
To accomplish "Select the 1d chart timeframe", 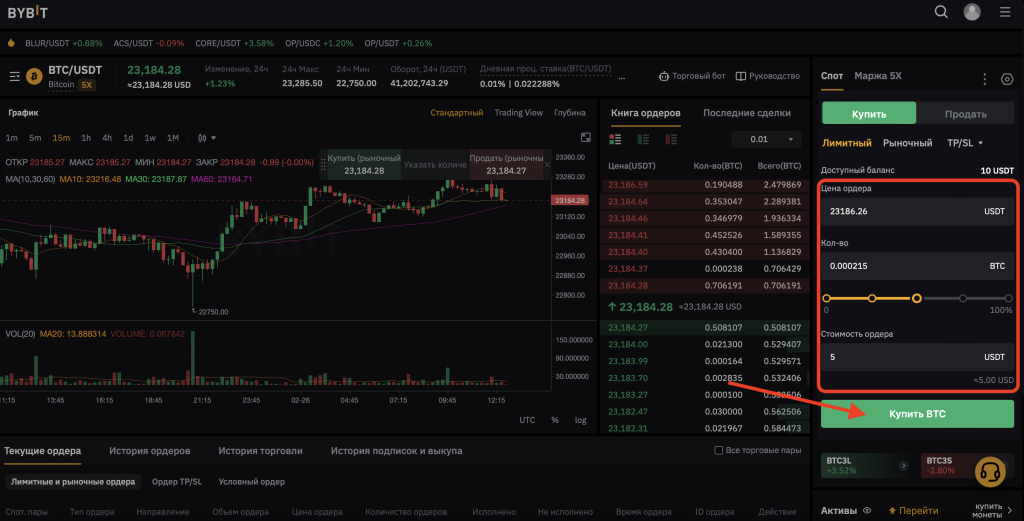I will tap(128, 138).
